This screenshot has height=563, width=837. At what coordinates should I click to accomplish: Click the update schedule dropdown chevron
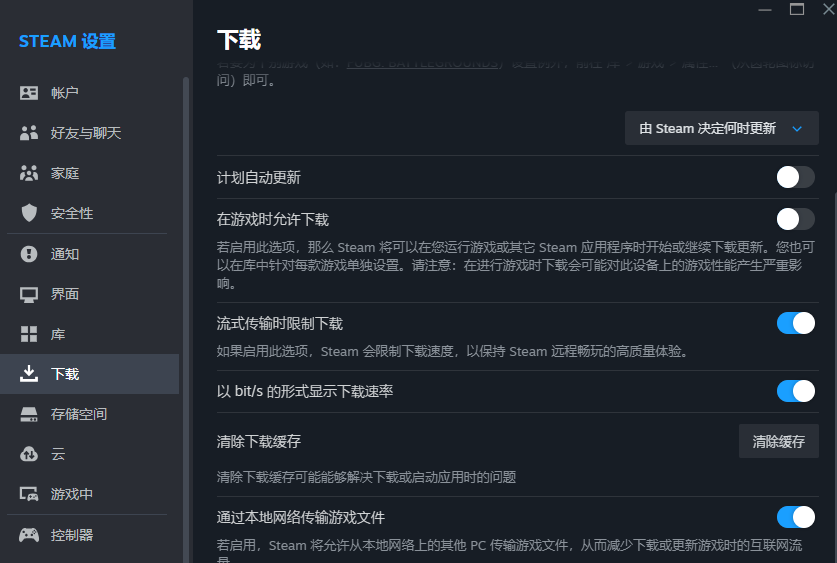[797, 129]
